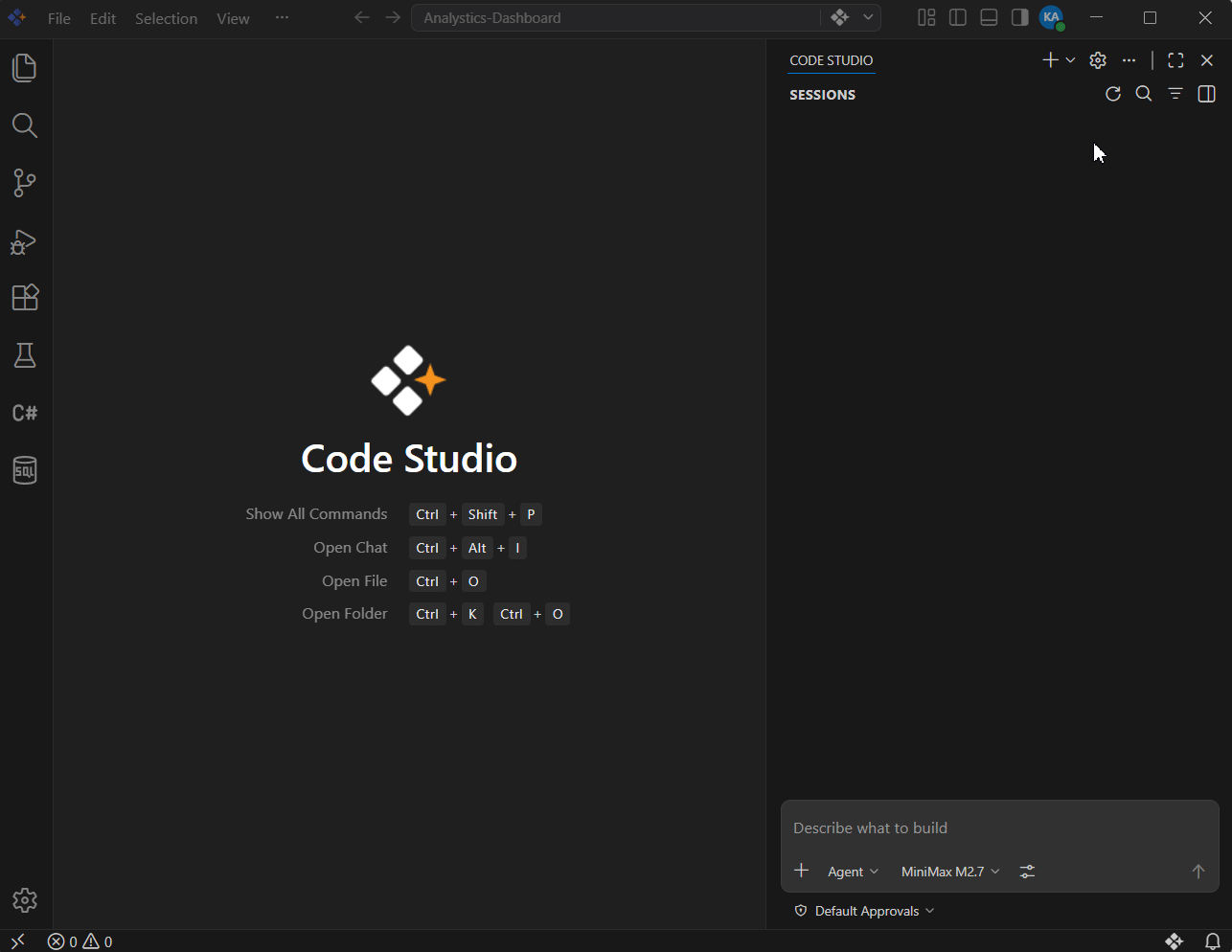1232x952 pixels.
Task: Expand the Agent mode dropdown
Action: click(853, 872)
